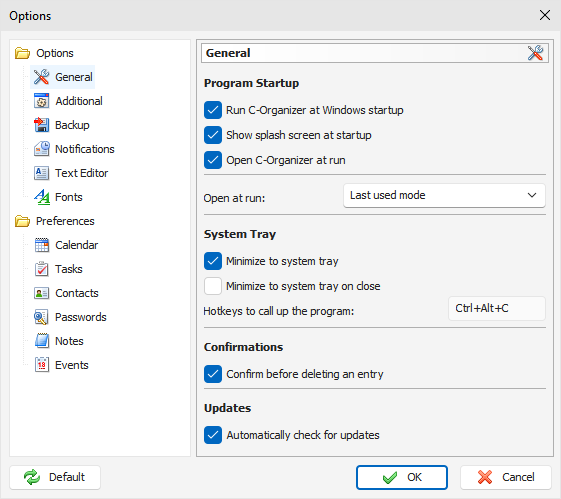This screenshot has width=561, height=499.
Task: Click the Contacts card icon
Action: click(42, 293)
